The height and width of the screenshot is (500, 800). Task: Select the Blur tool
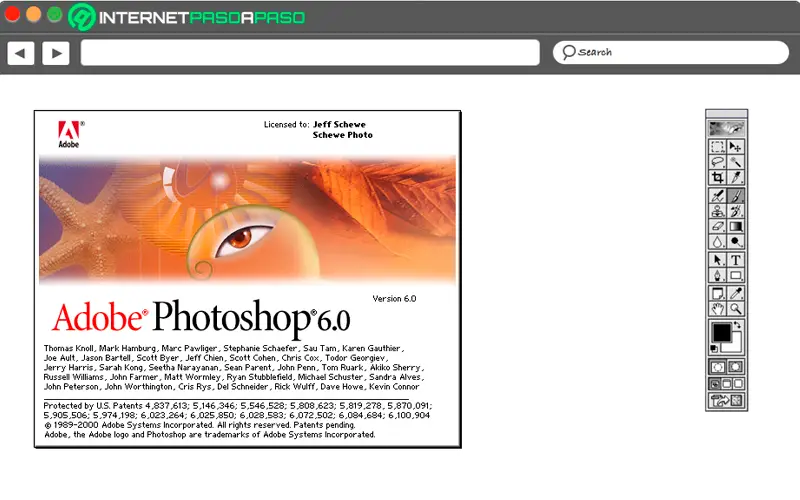click(x=717, y=241)
